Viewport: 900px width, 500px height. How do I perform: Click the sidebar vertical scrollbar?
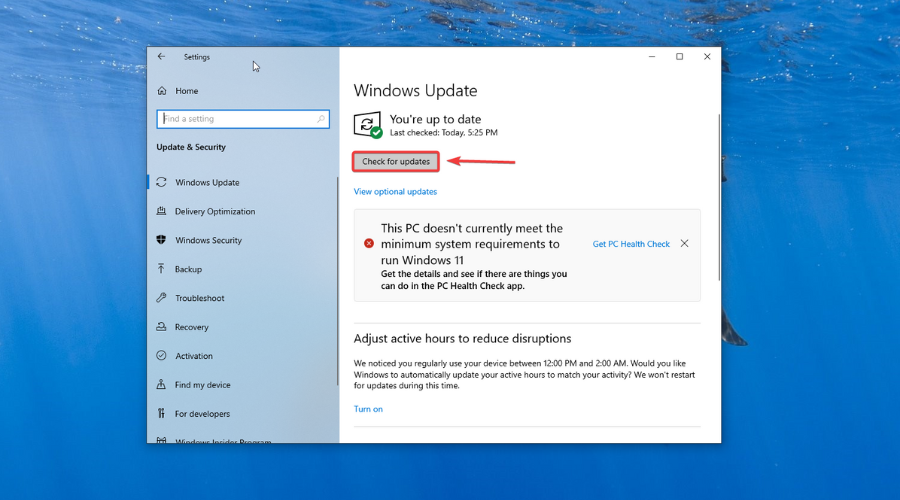click(x=338, y=281)
